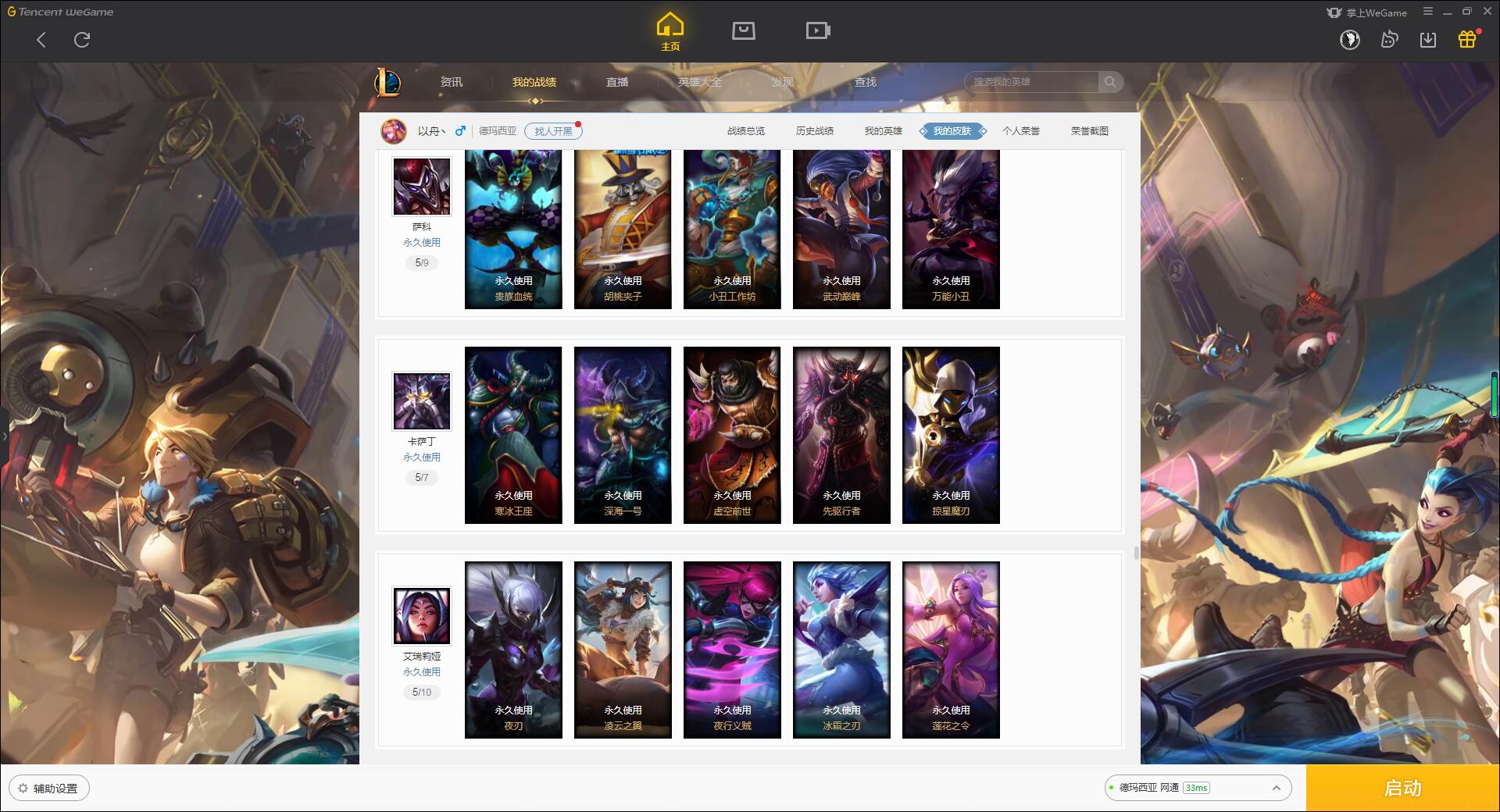Viewport: 1500px width, 812px height.
Task: Open the 夜刃 skin card
Action: click(513, 650)
